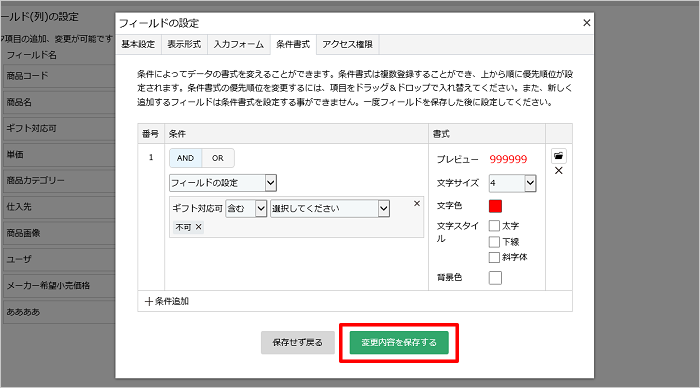Viewport: 700px width, 388px height.
Task: Click the 書式 column header
Action: [487, 134]
